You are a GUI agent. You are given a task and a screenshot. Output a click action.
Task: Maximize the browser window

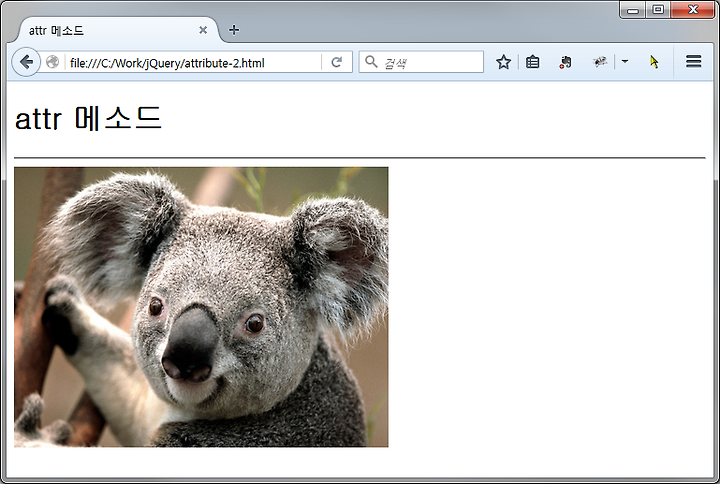[658, 10]
